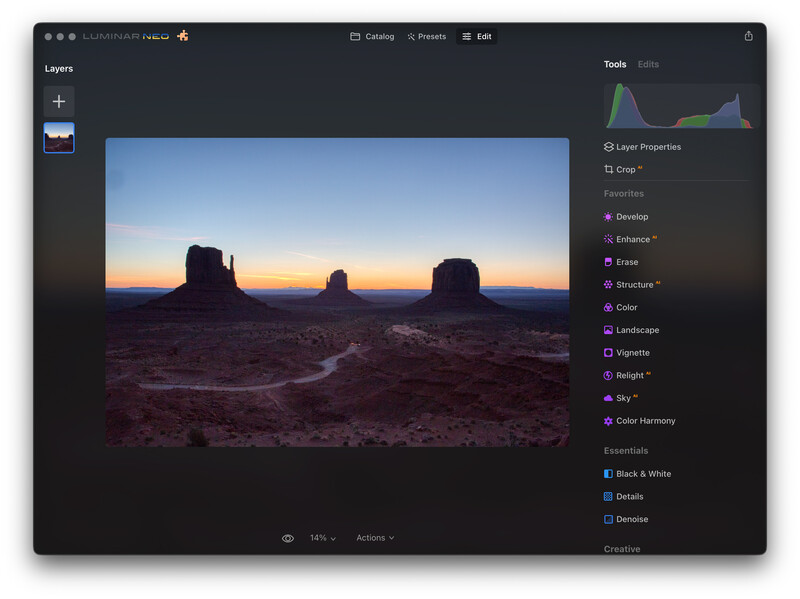Open the Details tool label
800x599 pixels.
pyautogui.click(x=630, y=496)
